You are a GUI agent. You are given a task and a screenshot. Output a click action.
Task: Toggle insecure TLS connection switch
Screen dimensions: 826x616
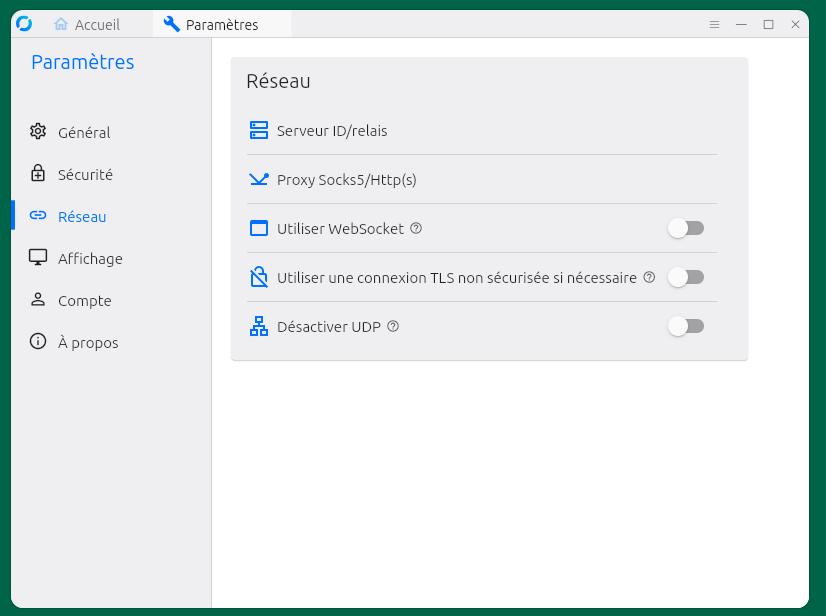[686, 277]
